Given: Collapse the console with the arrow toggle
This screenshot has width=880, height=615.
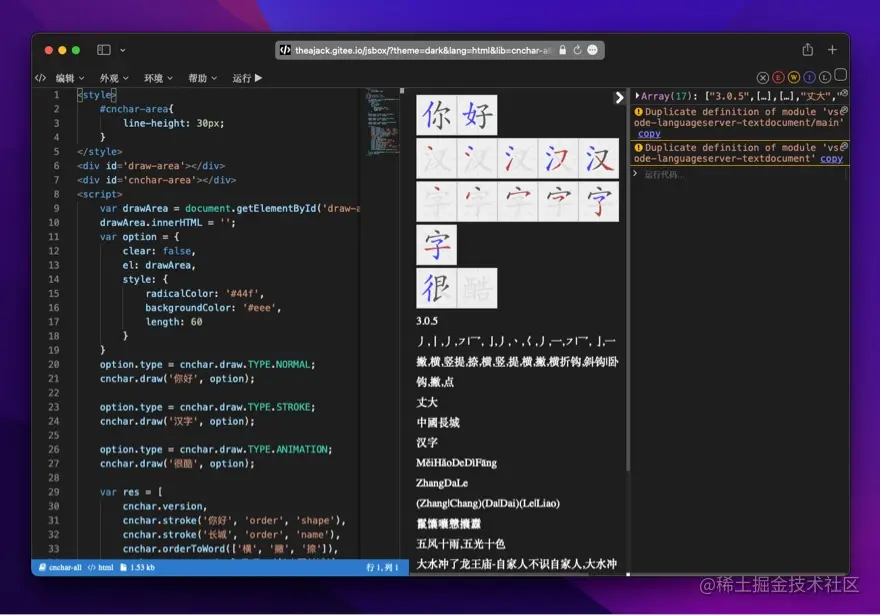Looking at the screenshot, I should coord(619,98).
